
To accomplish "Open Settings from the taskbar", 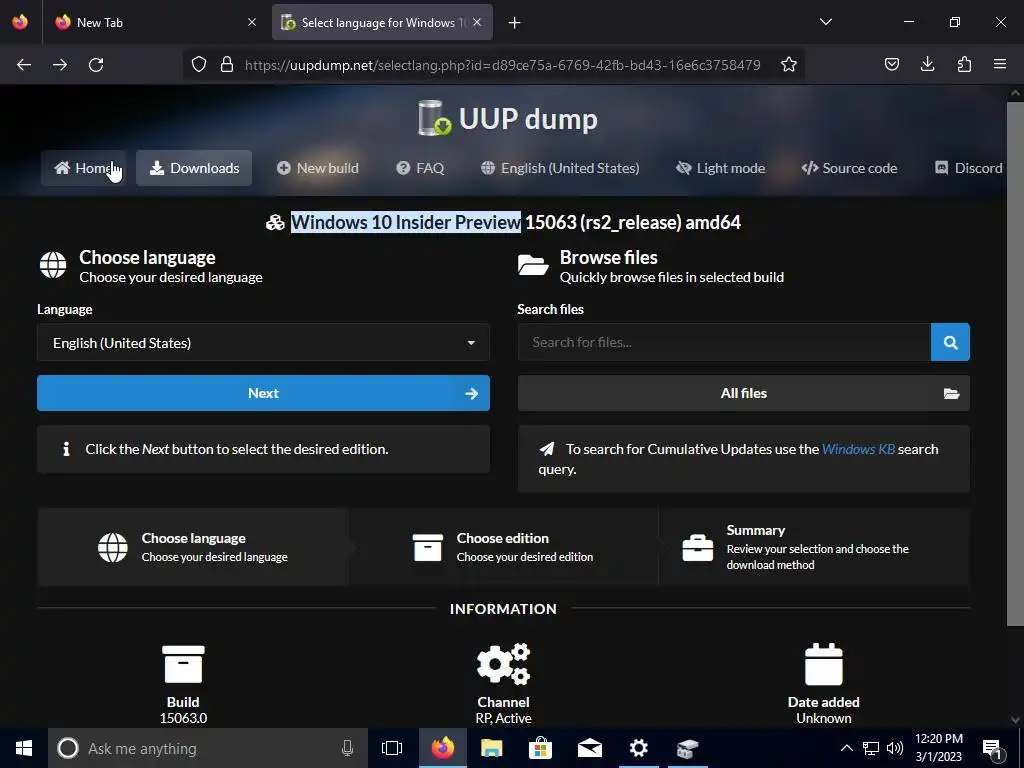I will click(x=639, y=748).
